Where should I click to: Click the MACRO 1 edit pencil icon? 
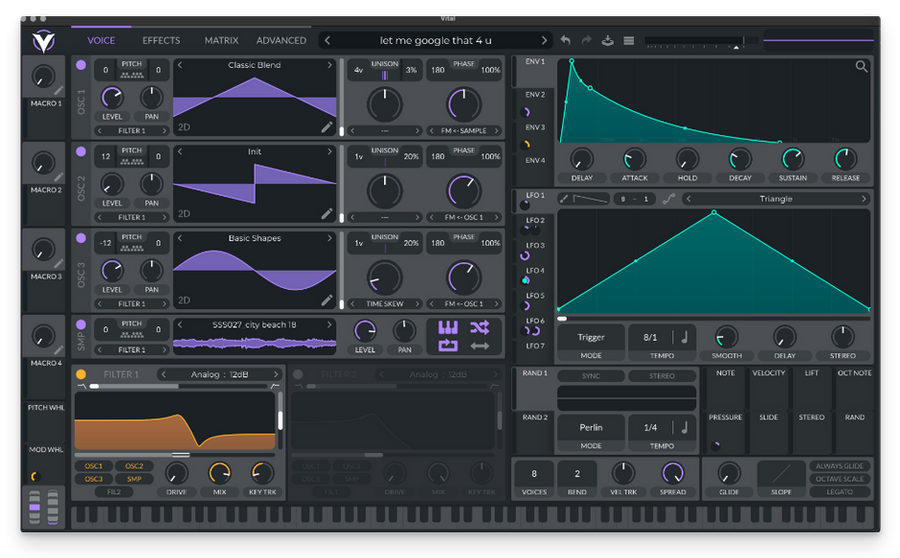click(59, 91)
